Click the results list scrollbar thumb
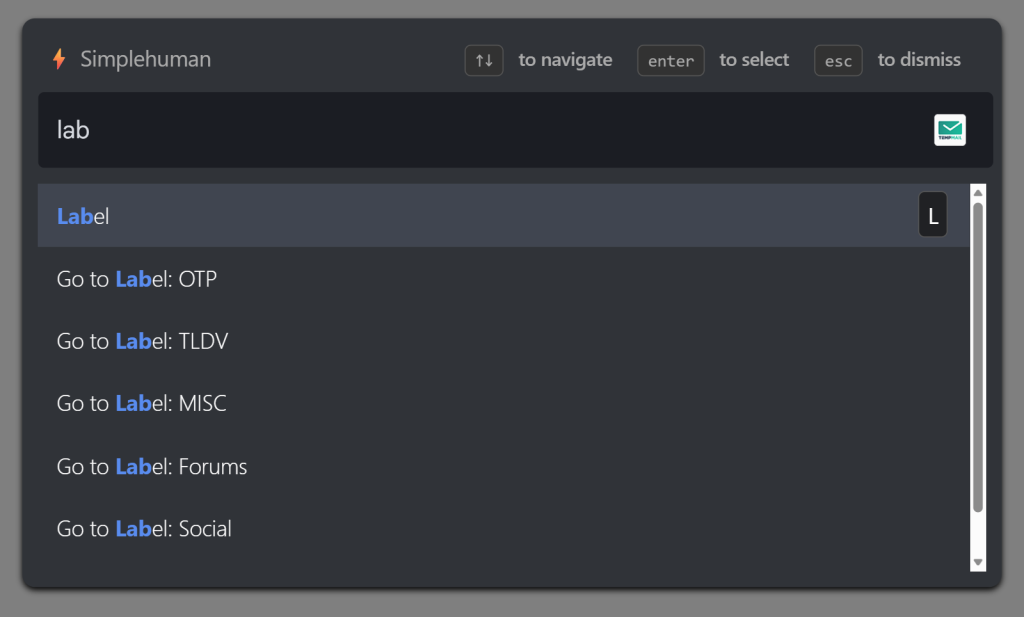This screenshot has height=617, width=1024. pos(978,355)
